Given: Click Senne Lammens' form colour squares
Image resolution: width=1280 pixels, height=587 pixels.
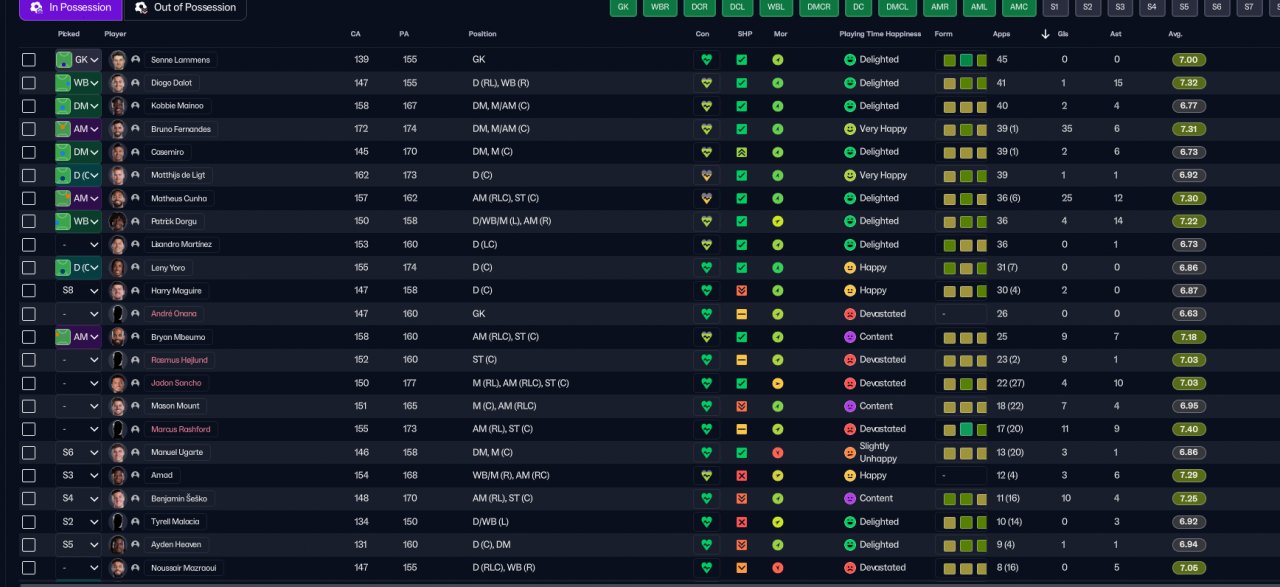Looking at the screenshot, I should click(964, 60).
